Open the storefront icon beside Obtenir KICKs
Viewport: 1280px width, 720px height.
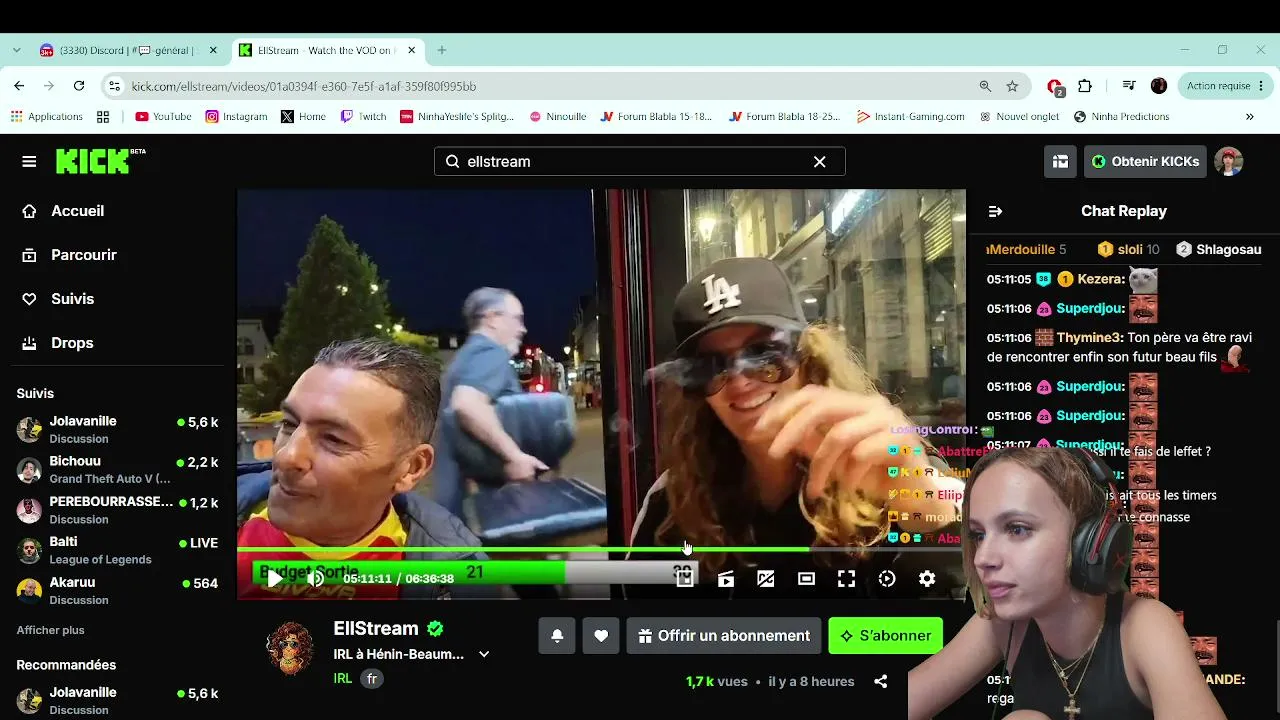pos(1060,161)
